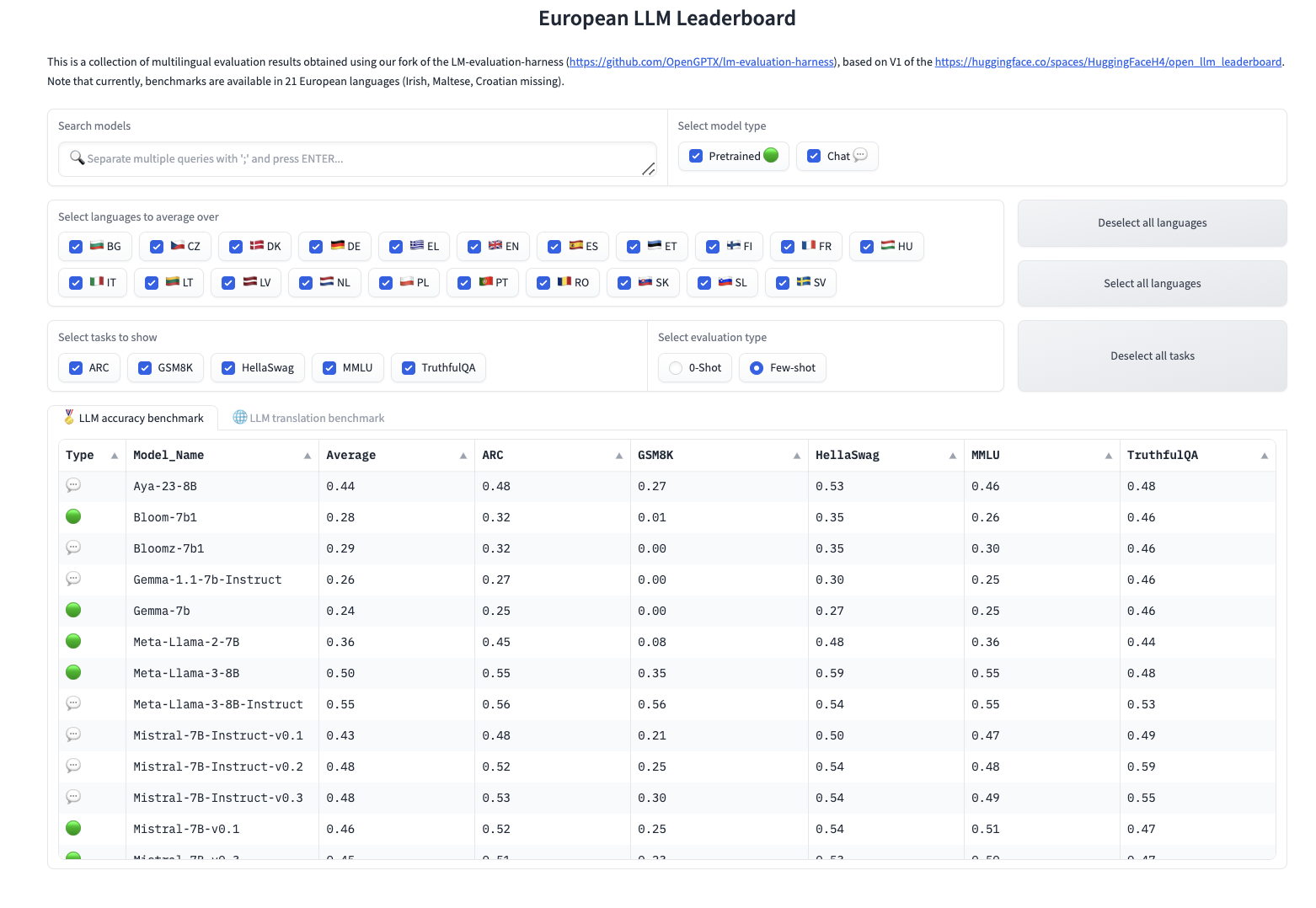This screenshot has width=1316, height=908.
Task: Click the Polish flag icon next to PL
Action: coord(407,282)
